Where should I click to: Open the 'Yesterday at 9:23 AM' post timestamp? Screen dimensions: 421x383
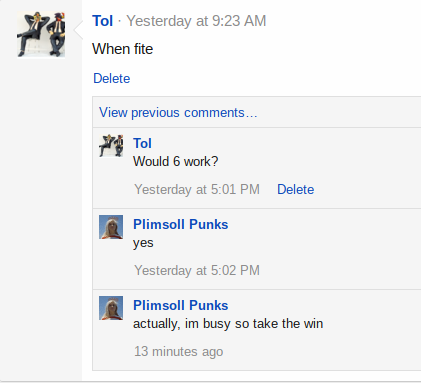196,21
